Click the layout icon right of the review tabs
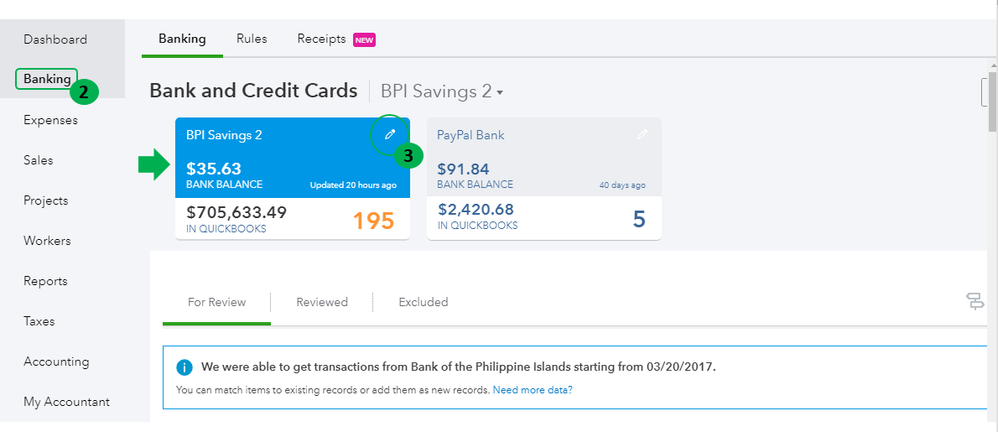998x432 pixels. click(x=974, y=301)
